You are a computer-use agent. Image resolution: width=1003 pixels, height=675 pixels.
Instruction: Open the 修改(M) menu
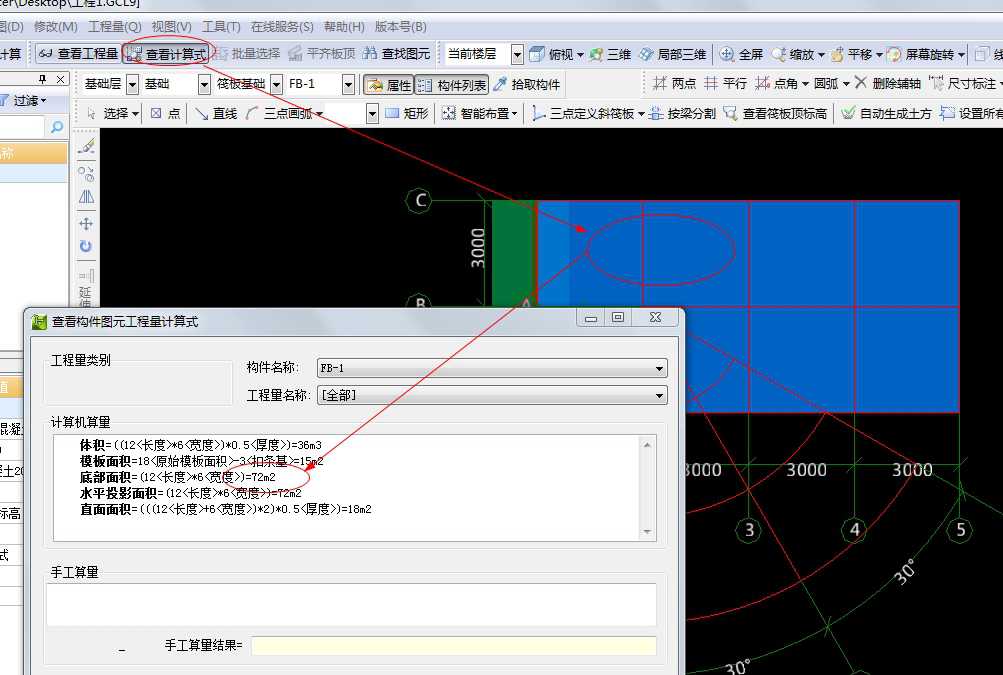pyautogui.click(x=55, y=26)
